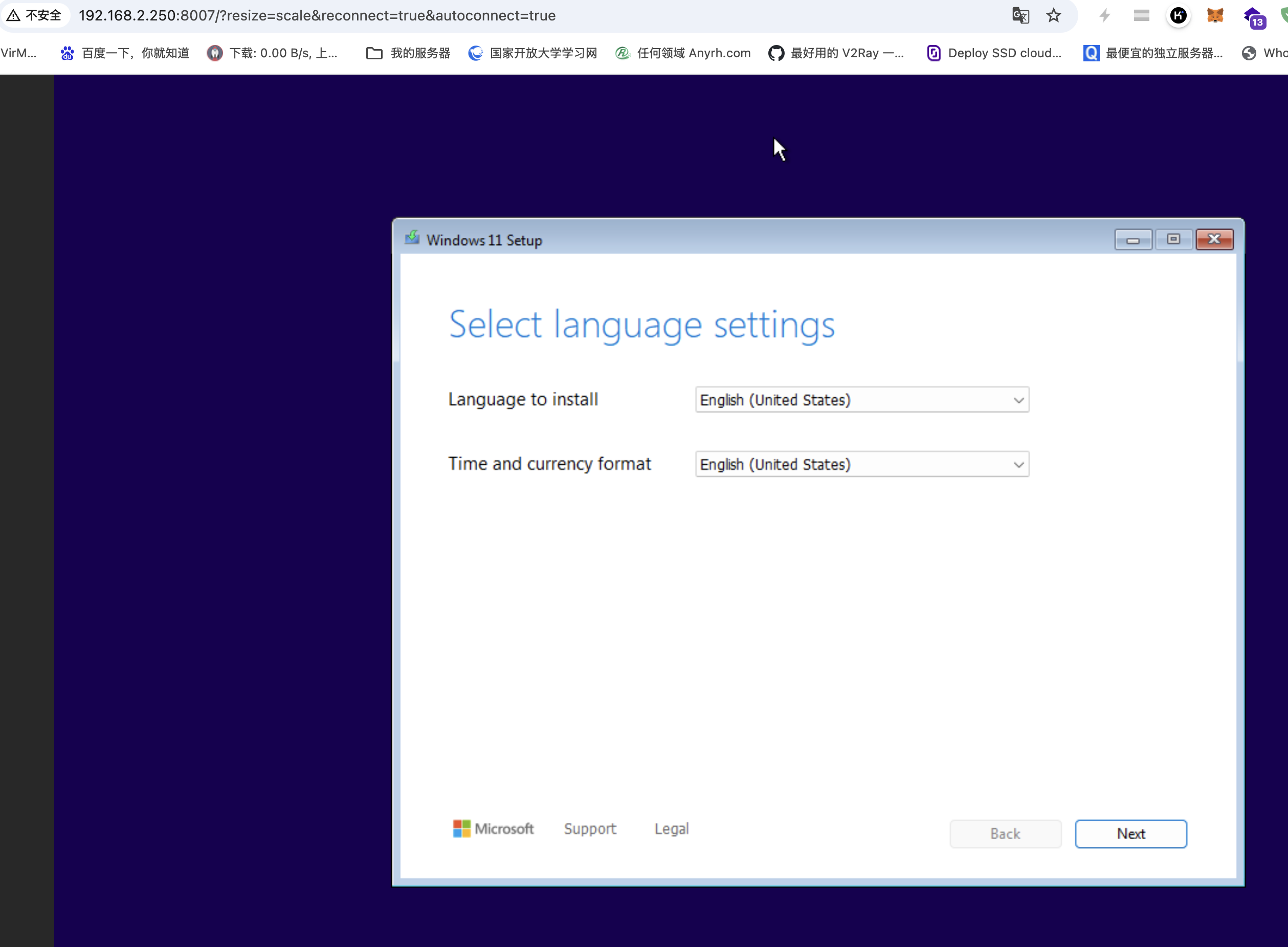This screenshot has width=1288, height=947.
Task: Open the Deploy SSD cloud bookmark
Action: (994, 53)
